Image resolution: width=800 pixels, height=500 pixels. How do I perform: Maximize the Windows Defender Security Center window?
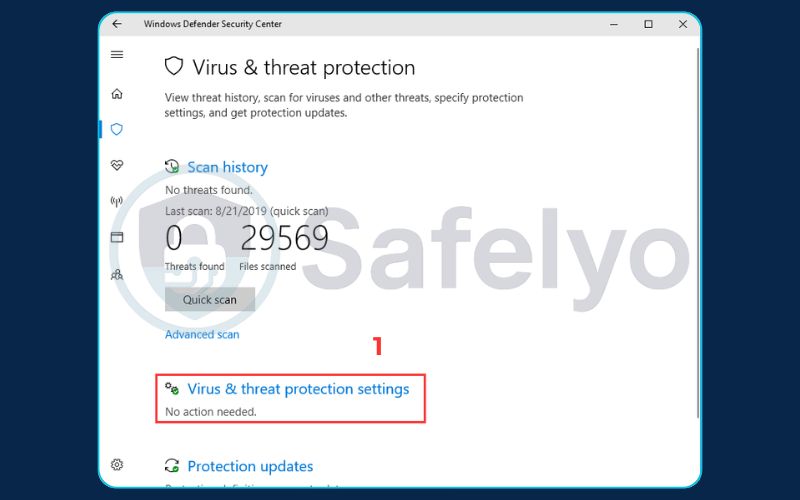[x=648, y=24]
